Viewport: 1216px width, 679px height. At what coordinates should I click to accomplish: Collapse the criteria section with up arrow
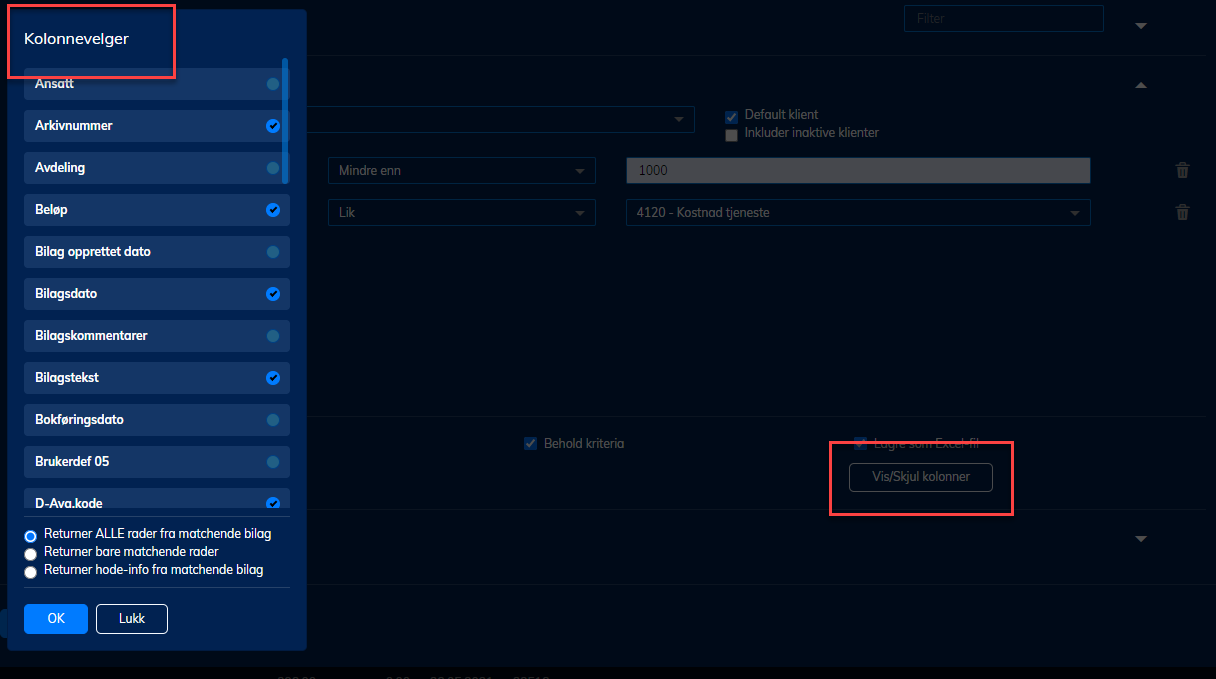point(1141,86)
